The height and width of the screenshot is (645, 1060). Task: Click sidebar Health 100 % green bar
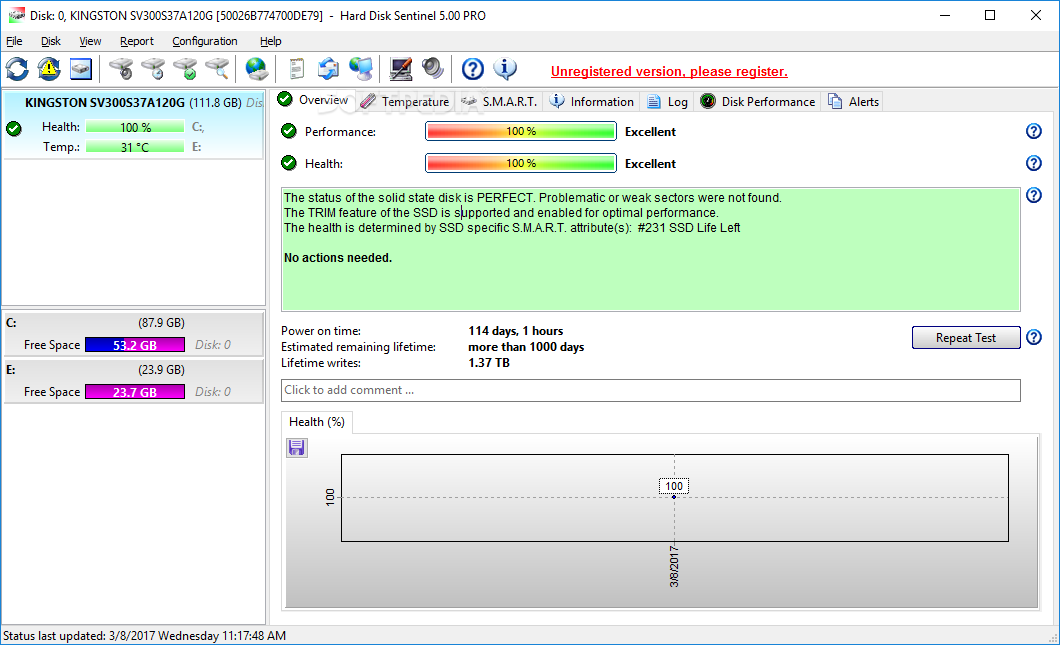coord(135,127)
